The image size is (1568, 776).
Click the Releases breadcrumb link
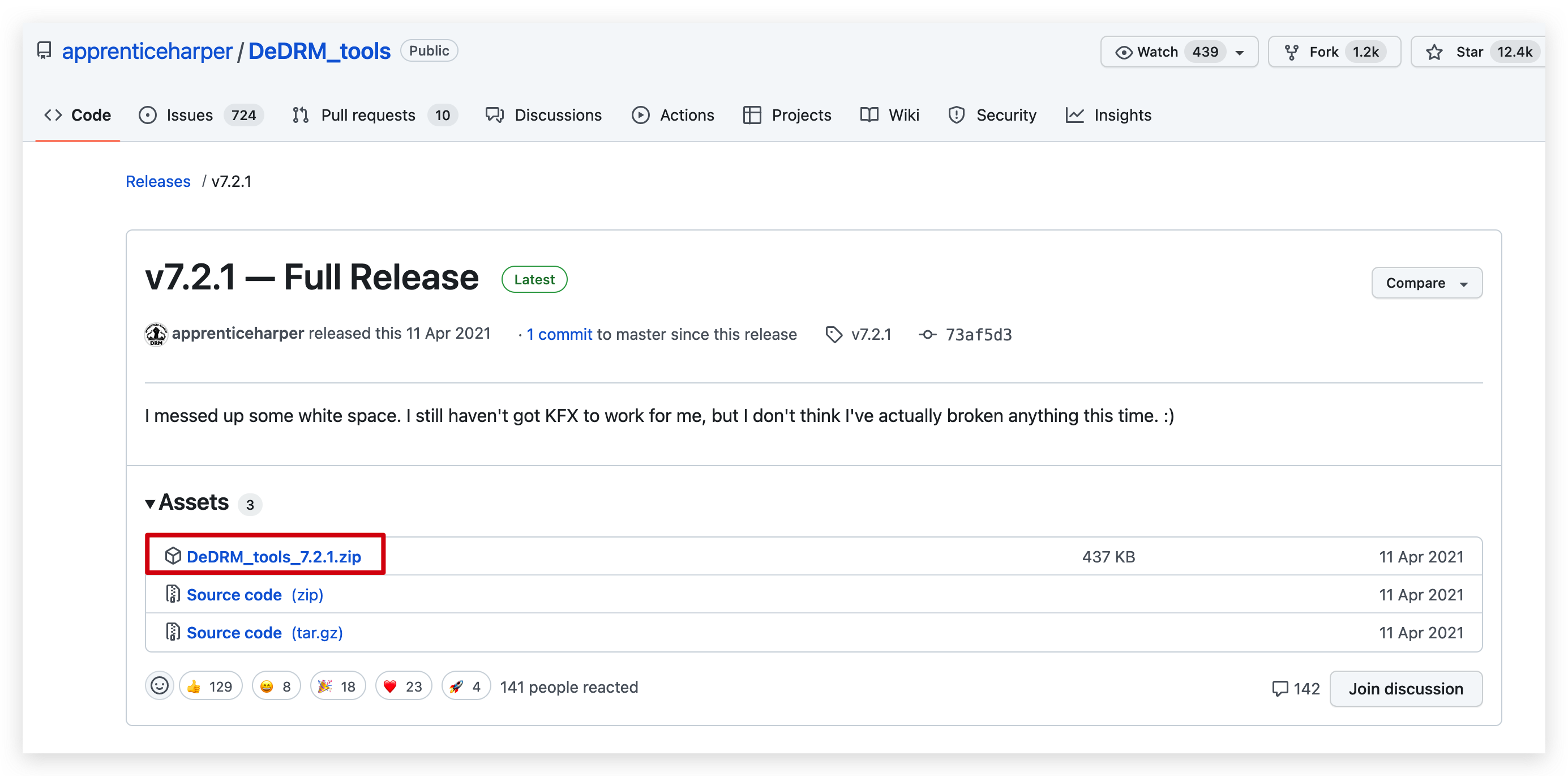click(158, 181)
